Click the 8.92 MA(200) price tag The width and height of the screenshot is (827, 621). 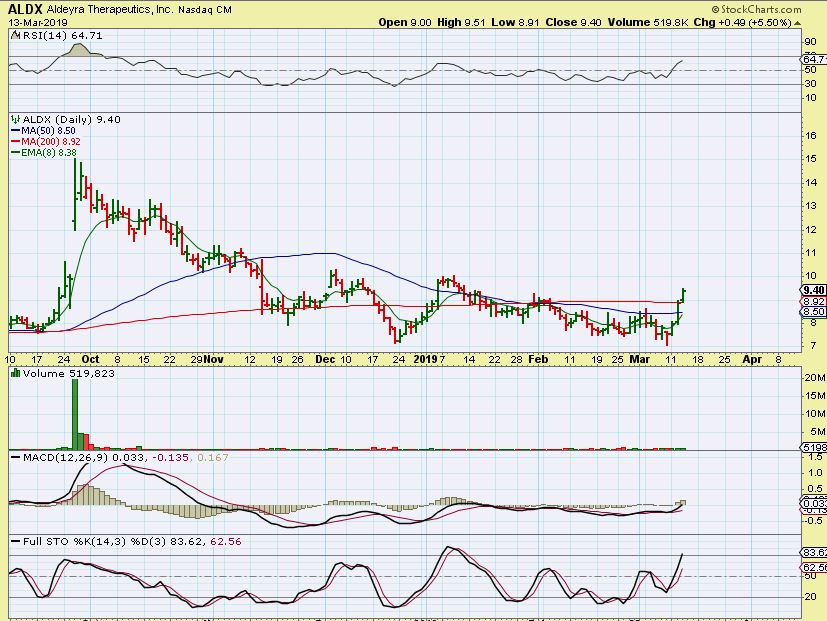(x=812, y=301)
